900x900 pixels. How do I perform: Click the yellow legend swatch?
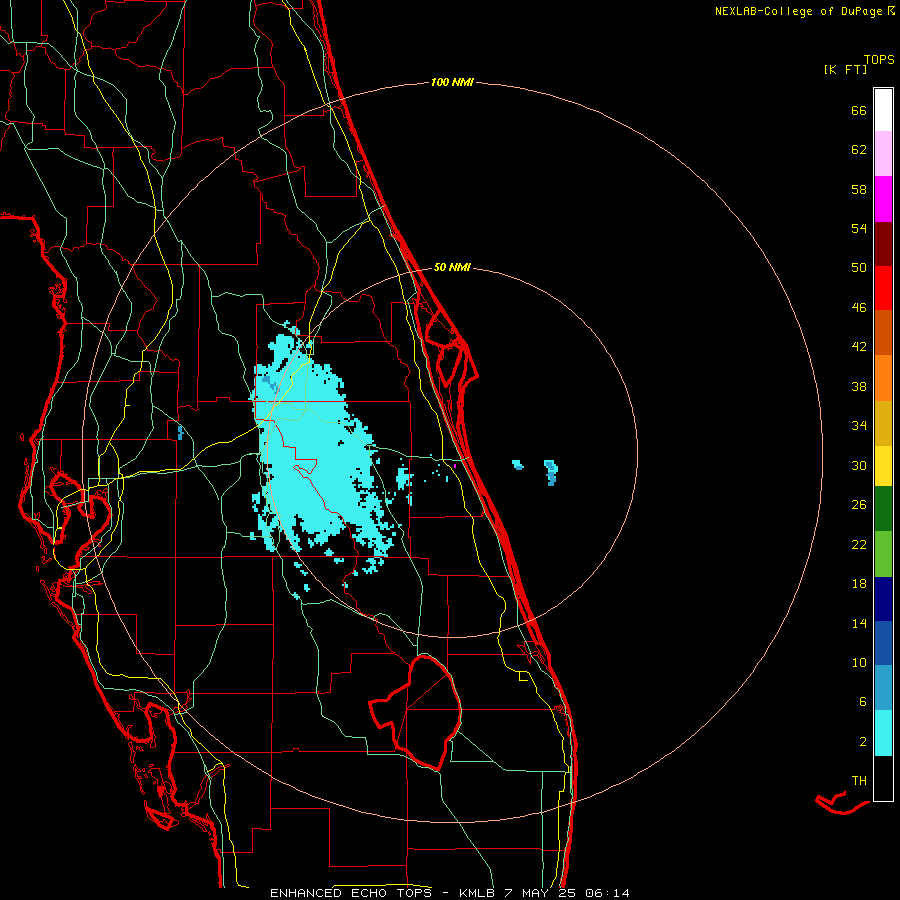pyautogui.click(x=883, y=466)
